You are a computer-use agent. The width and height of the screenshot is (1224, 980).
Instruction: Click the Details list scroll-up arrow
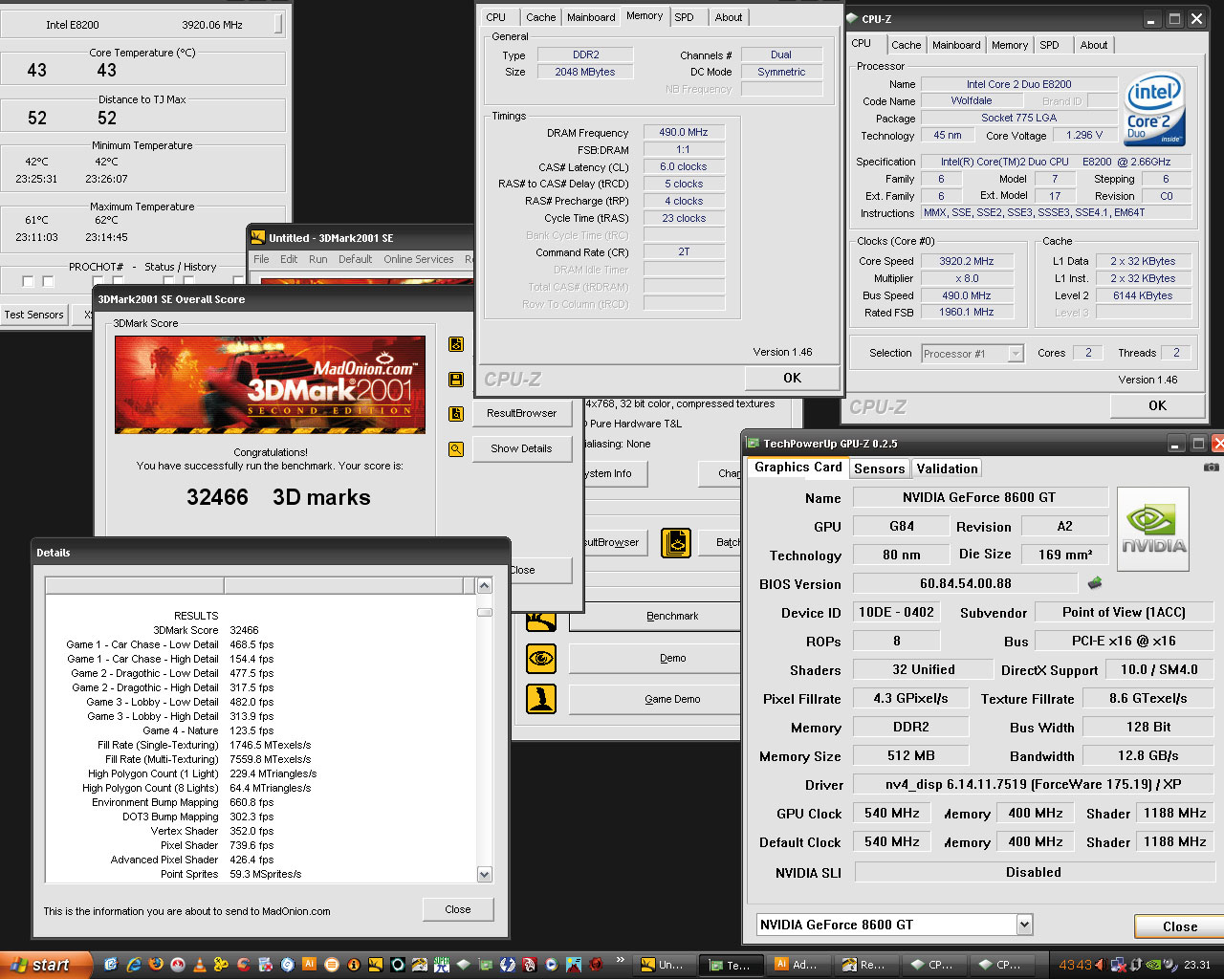click(x=484, y=585)
